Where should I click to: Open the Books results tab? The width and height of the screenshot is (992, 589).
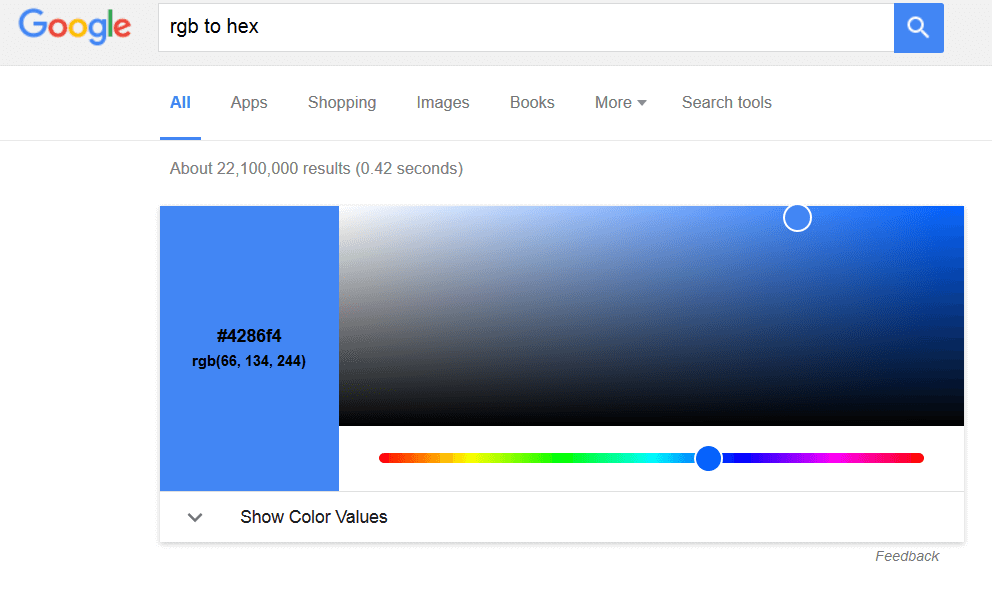(531, 102)
